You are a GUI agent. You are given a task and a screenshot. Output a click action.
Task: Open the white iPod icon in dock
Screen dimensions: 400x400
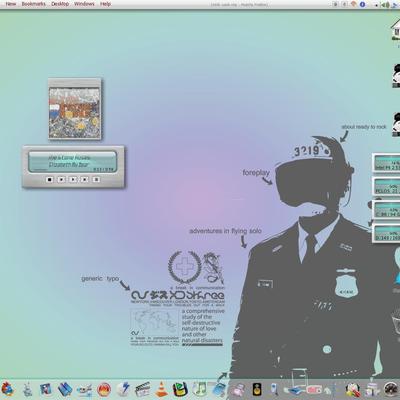[274, 389]
